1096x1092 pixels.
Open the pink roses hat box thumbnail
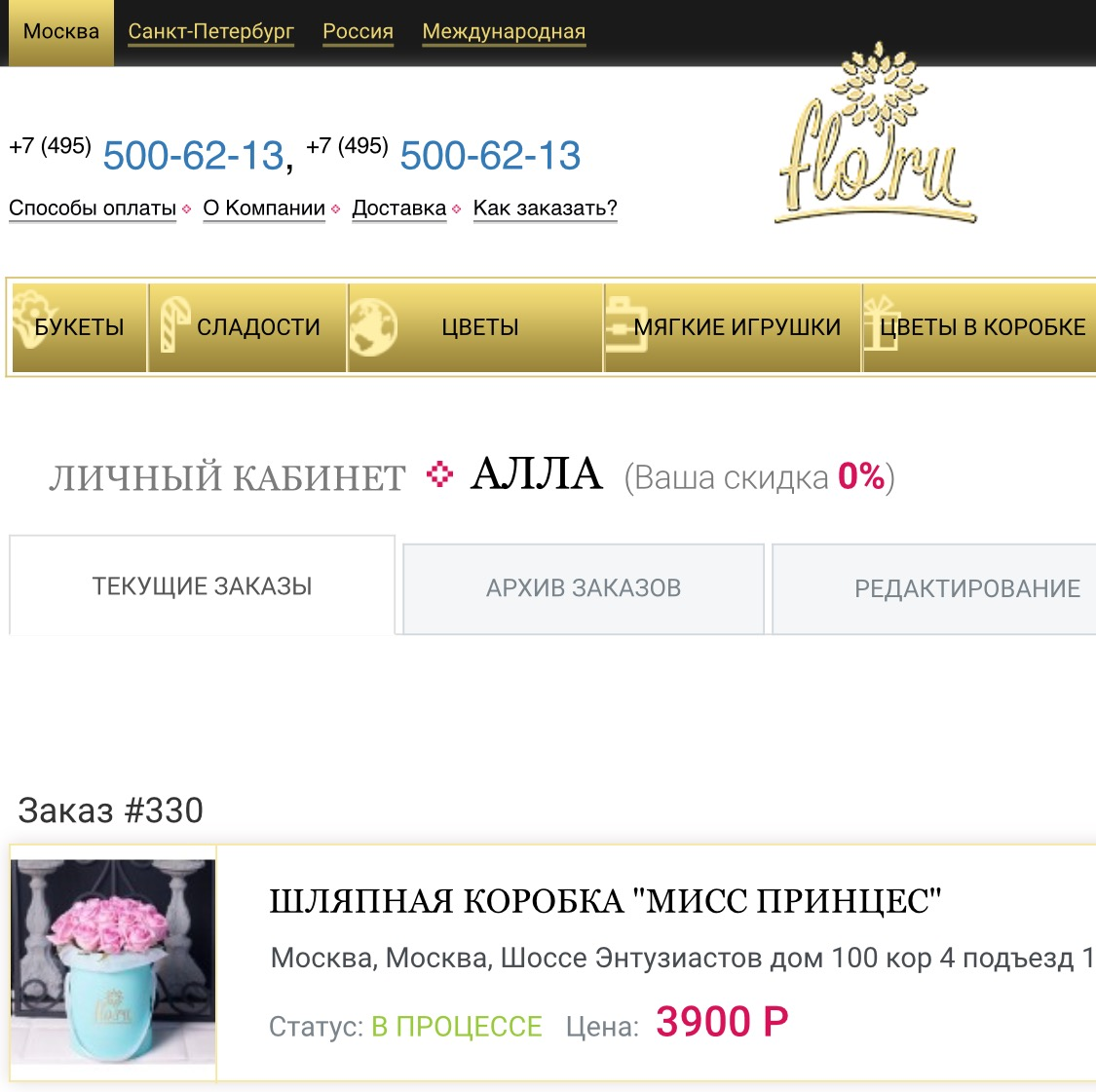[113, 962]
